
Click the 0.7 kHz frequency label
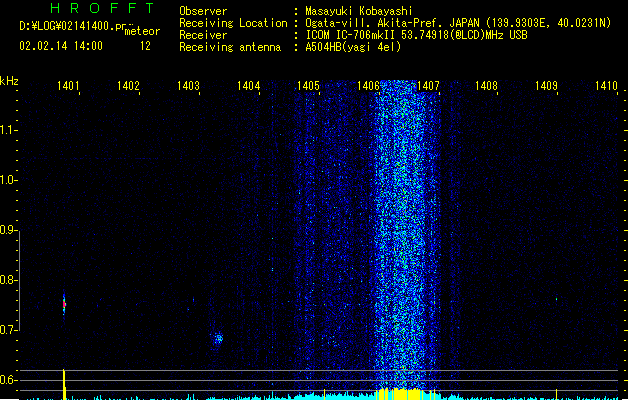tap(8, 330)
